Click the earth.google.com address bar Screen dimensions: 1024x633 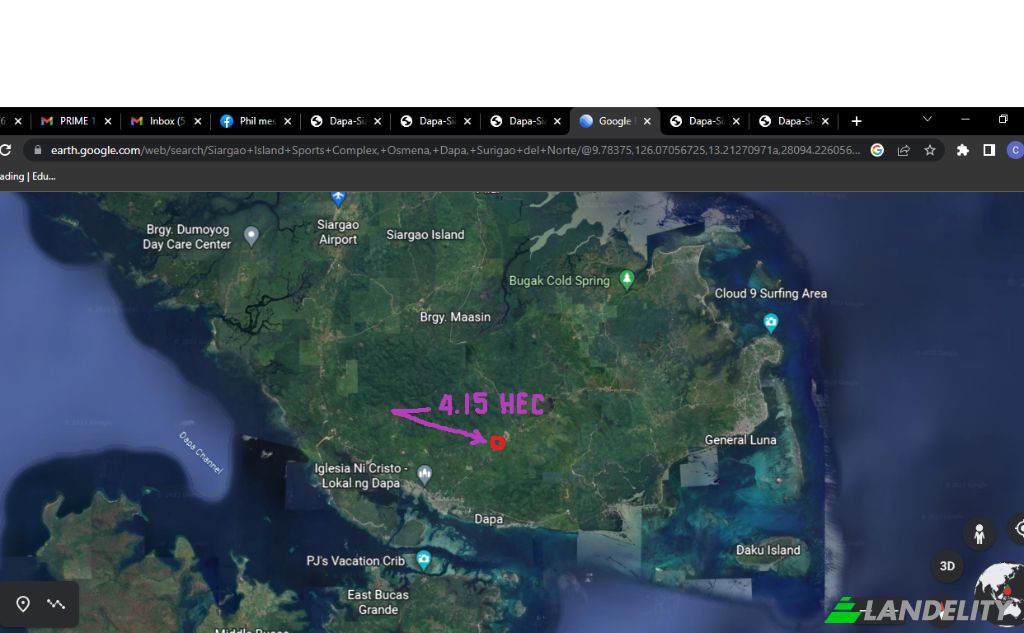point(450,150)
